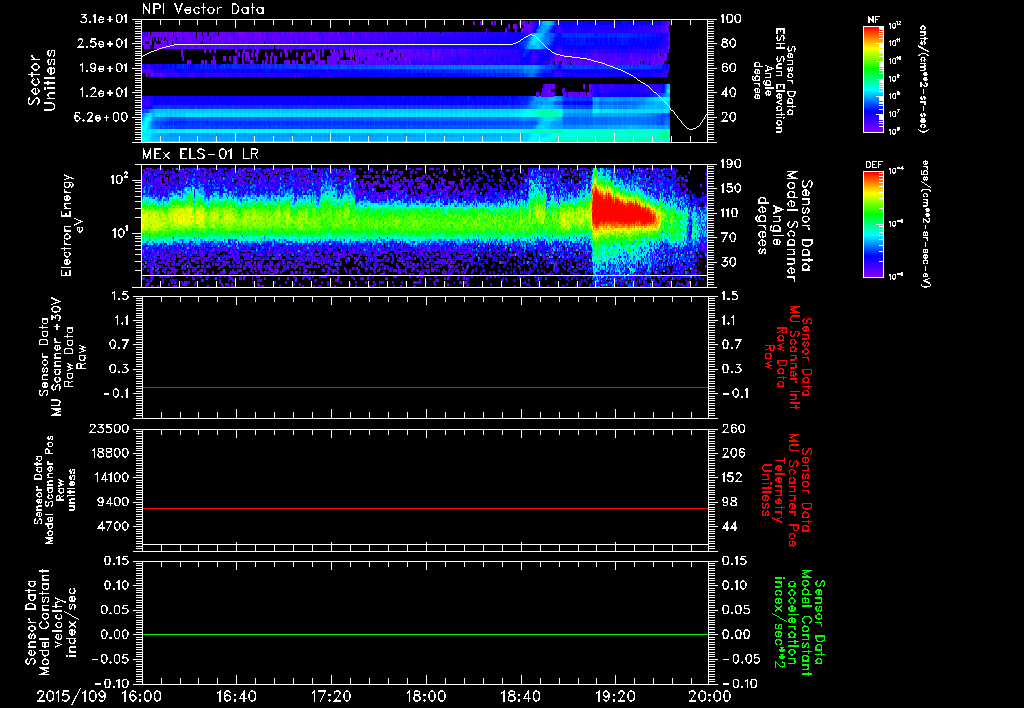The width and height of the screenshot is (1024, 708).
Task: Click the "MU Scanner +30V Raw Data" axis label
Action: (x=63, y=356)
